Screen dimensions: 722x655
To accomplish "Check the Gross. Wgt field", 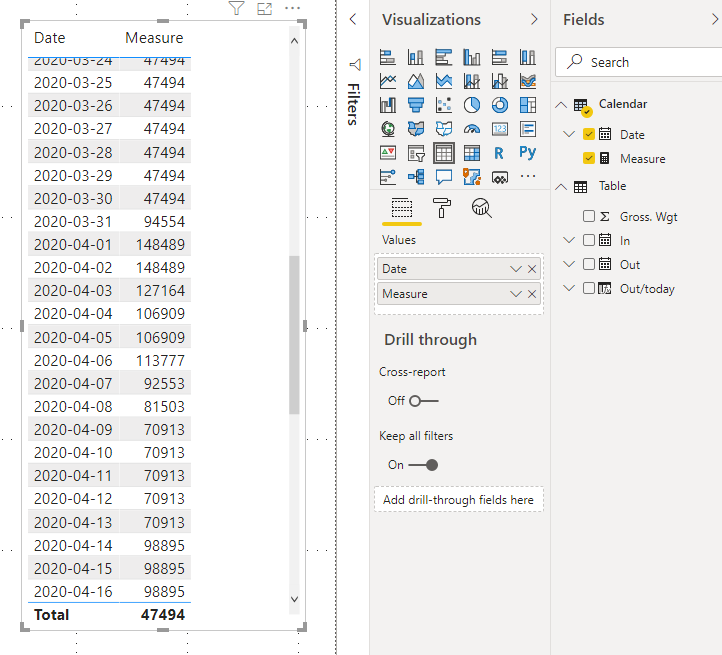I will coord(588,216).
